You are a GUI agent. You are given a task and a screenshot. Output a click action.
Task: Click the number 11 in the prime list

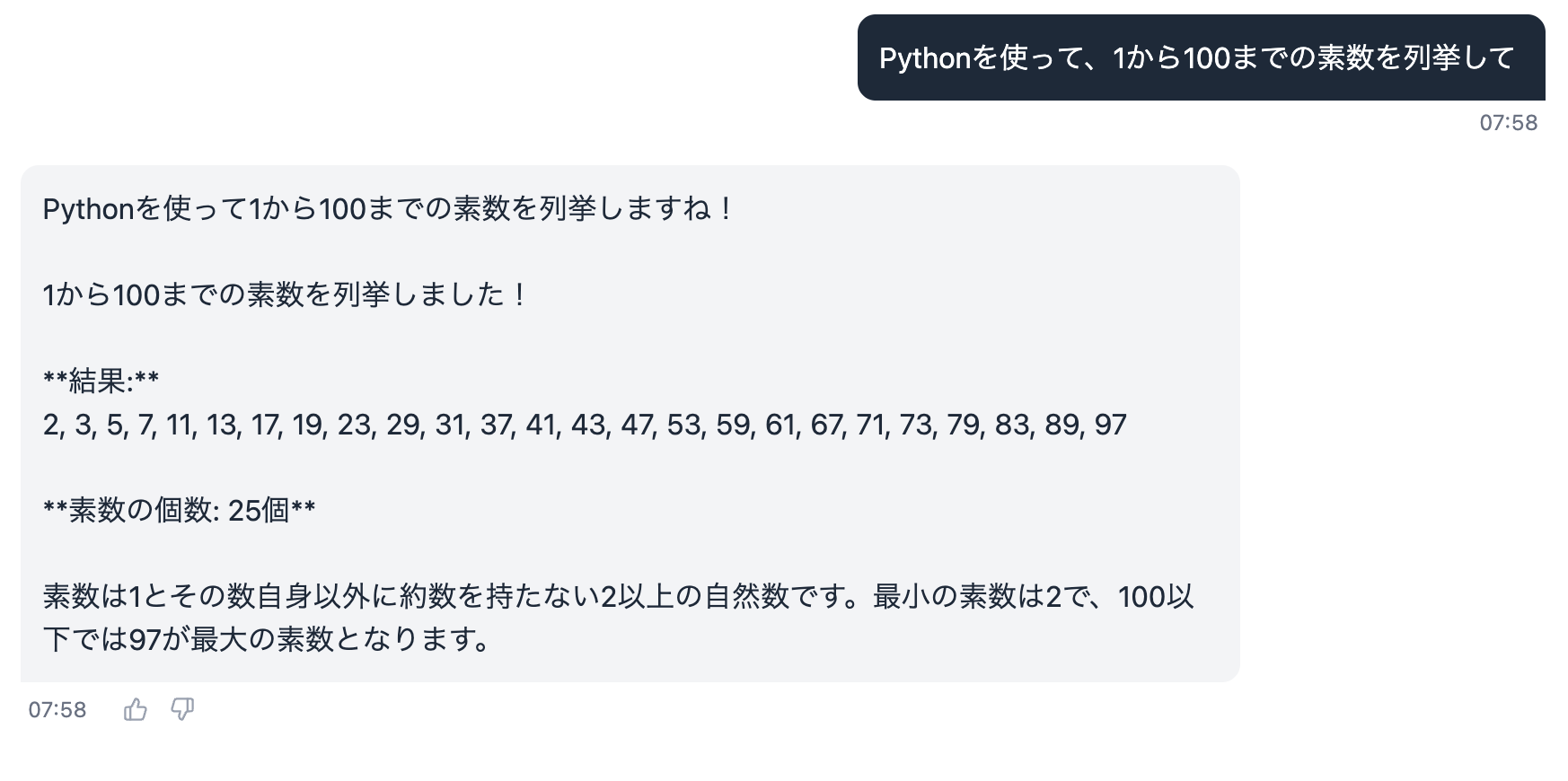pos(180,425)
